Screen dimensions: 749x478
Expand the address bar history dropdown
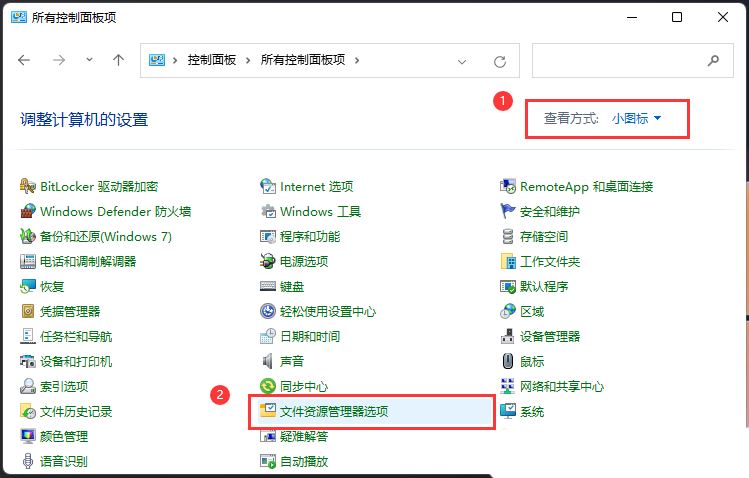[x=461, y=62]
